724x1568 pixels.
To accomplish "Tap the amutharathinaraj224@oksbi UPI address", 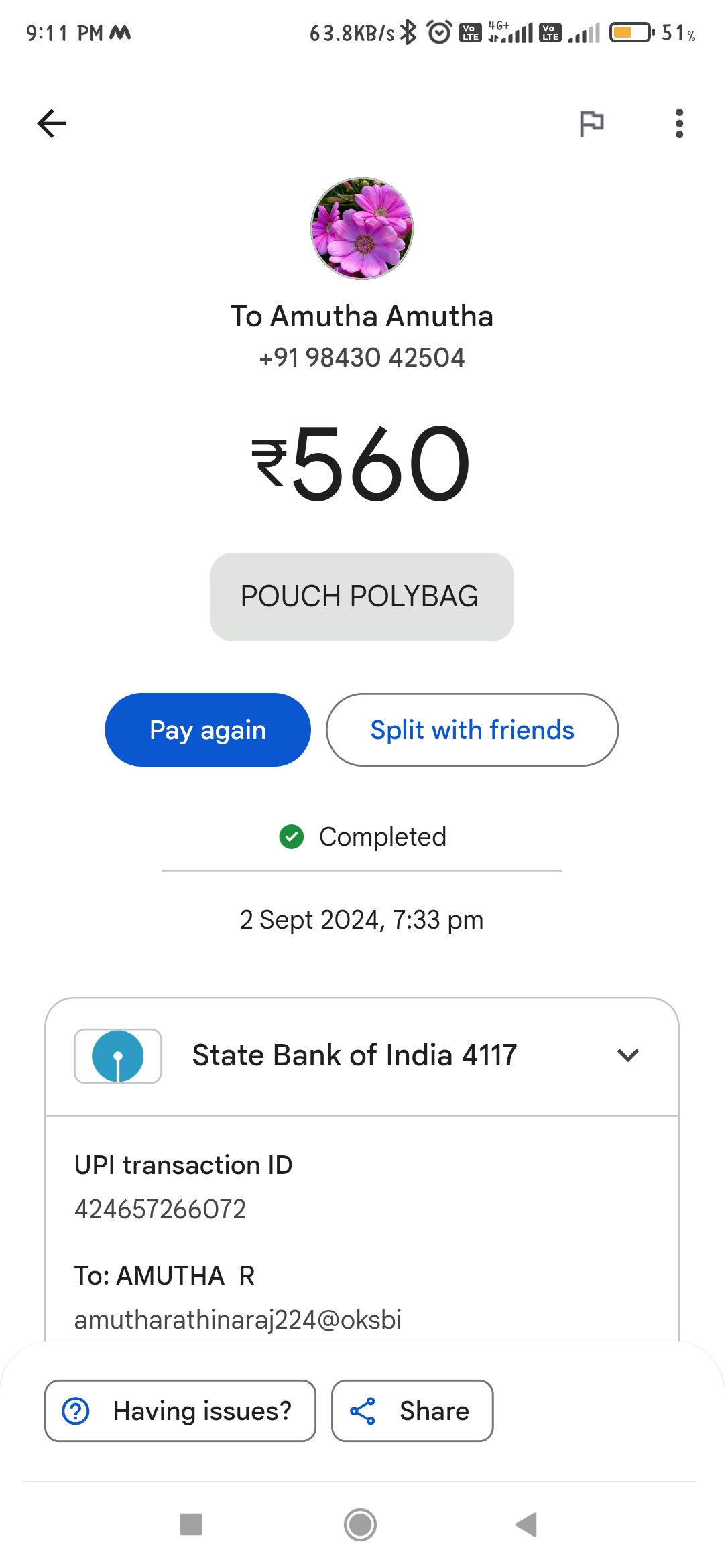I will pos(238,1320).
